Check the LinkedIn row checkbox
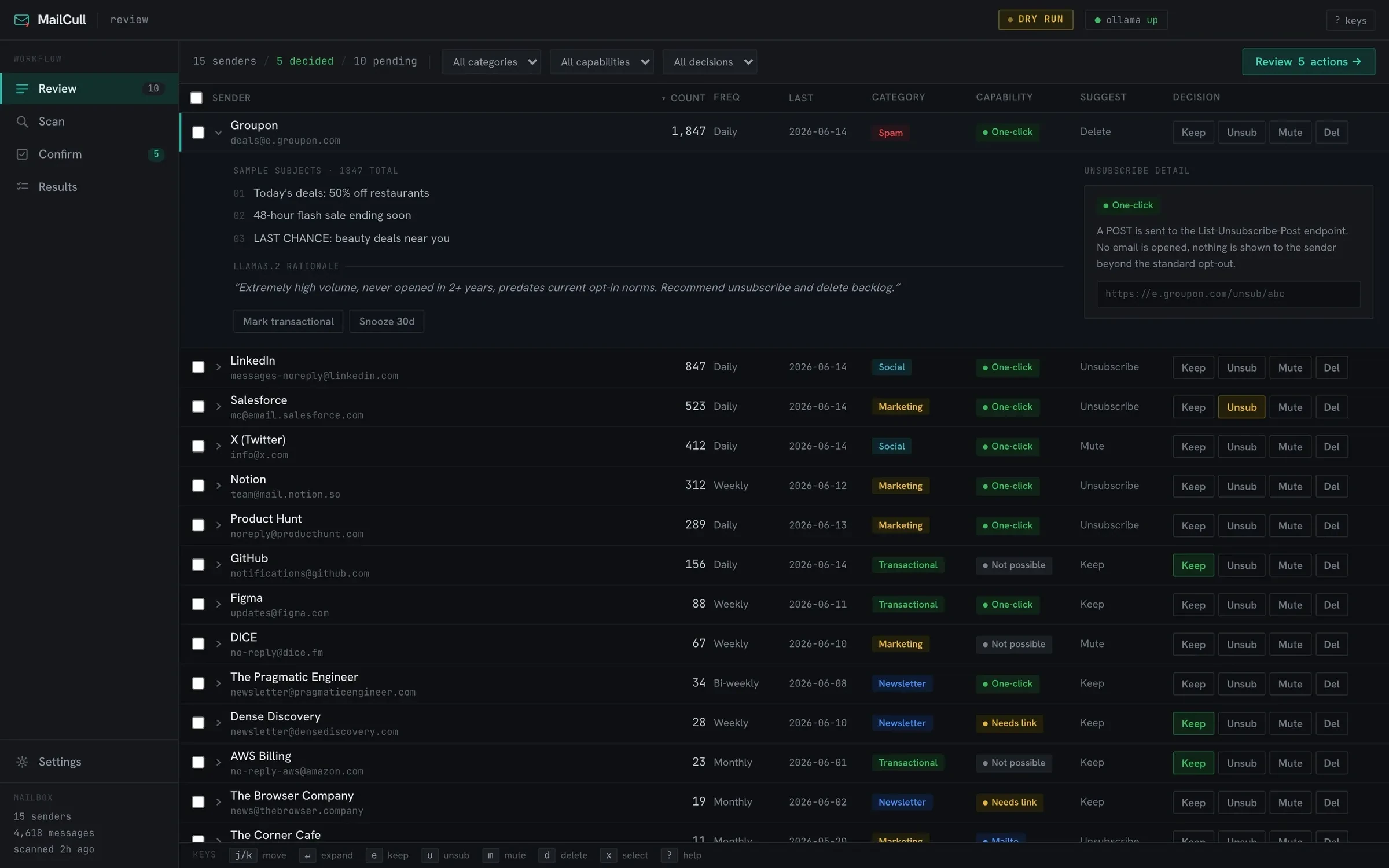1389x868 pixels. pos(198,367)
